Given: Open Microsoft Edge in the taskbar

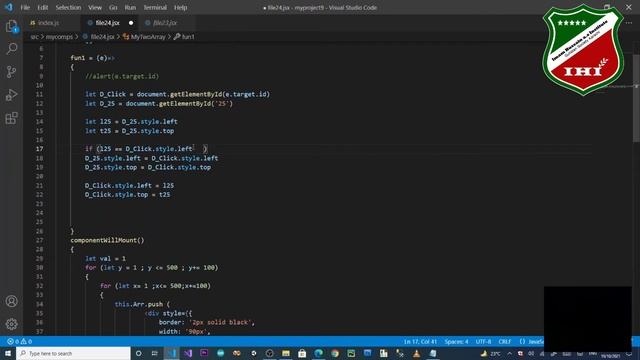Looking at the screenshot, I should [x=318, y=353].
